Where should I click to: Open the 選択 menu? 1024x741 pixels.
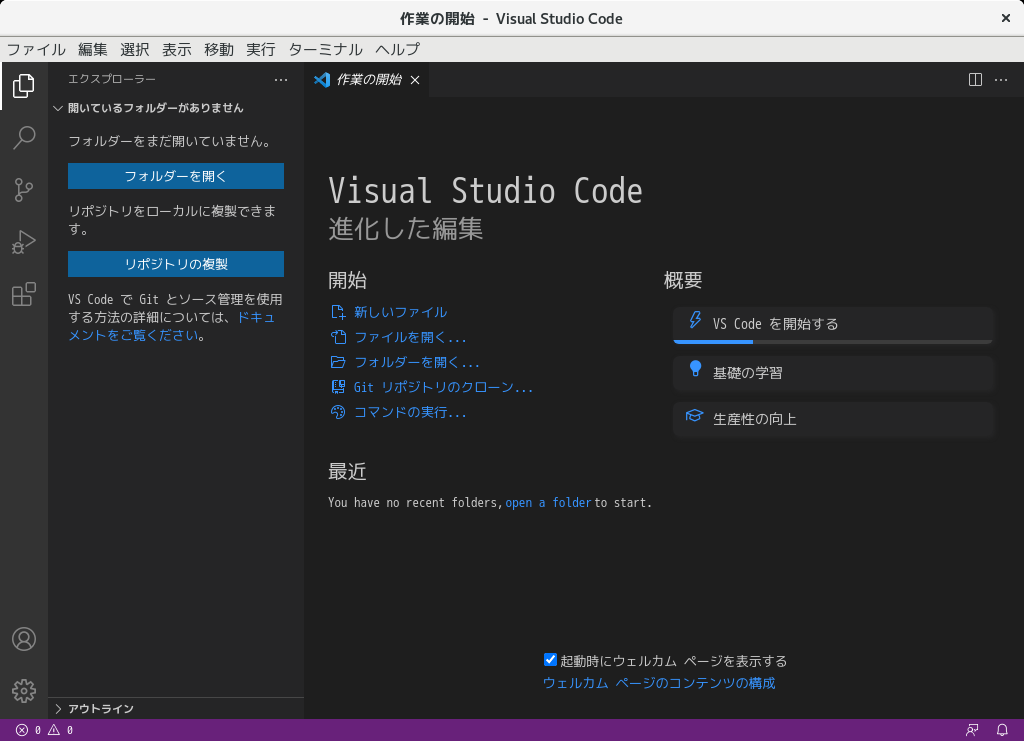tap(135, 50)
